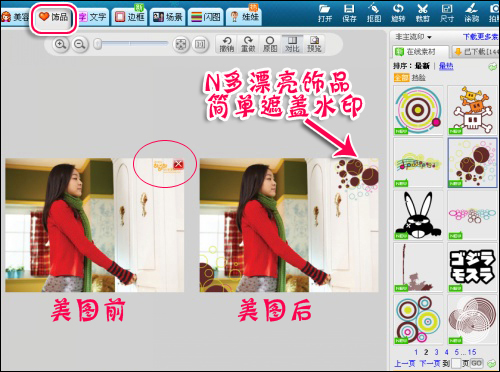Viewport: 500px width, 372px height.
Task: Switch to the 文字 text tab
Action: 93,17
